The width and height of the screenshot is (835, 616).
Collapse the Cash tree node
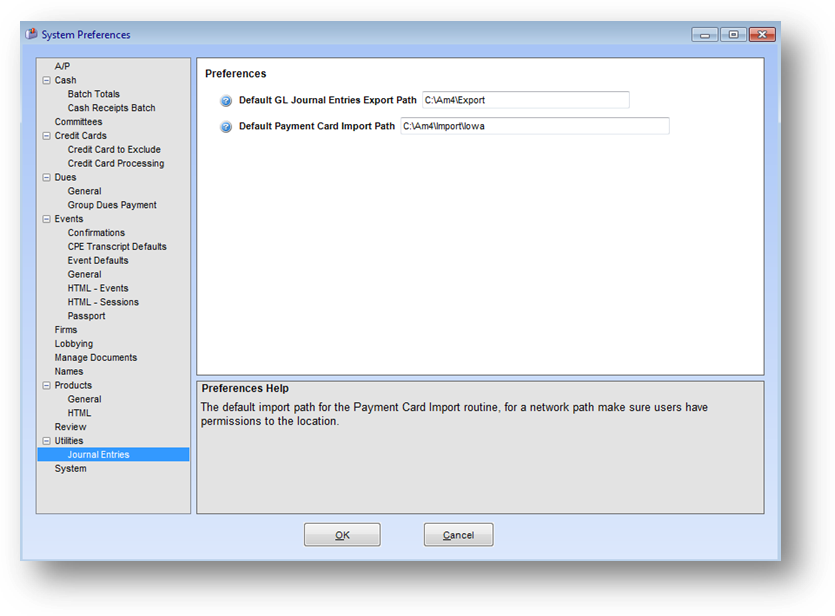[x=46, y=80]
